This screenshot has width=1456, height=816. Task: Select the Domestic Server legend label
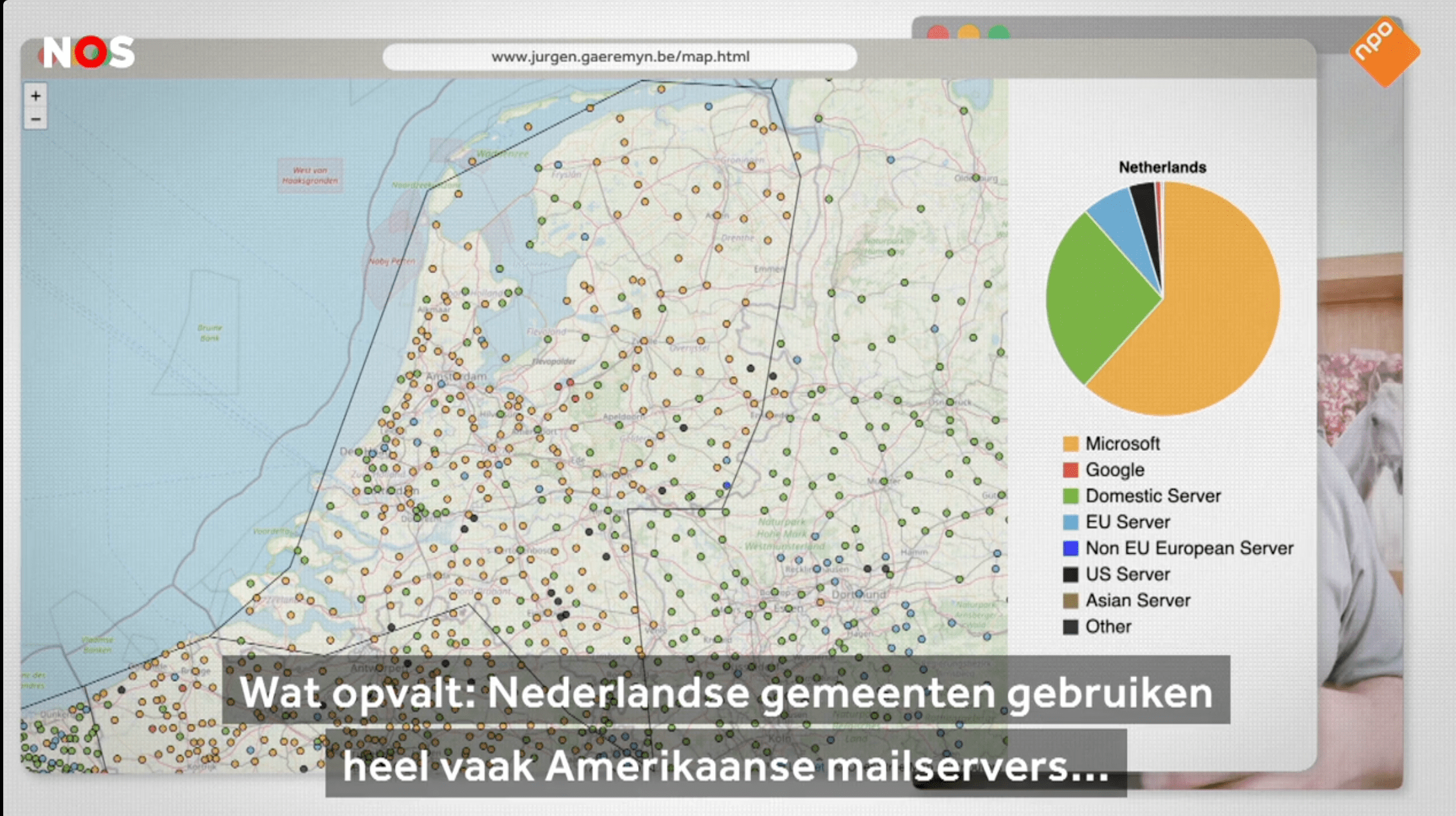click(1153, 496)
